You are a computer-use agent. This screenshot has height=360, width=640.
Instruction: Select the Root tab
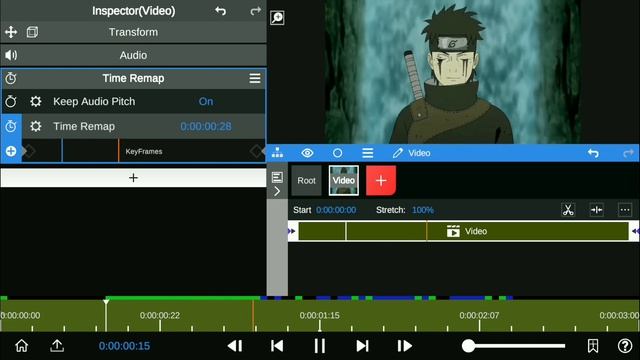(307, 180)
